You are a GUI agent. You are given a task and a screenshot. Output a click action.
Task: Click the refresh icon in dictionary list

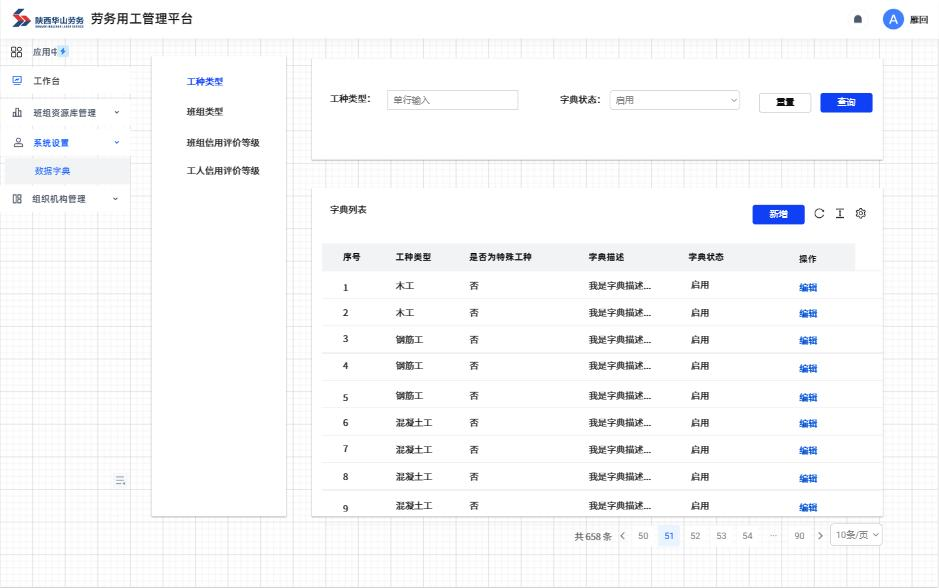(x=819, y=213)
